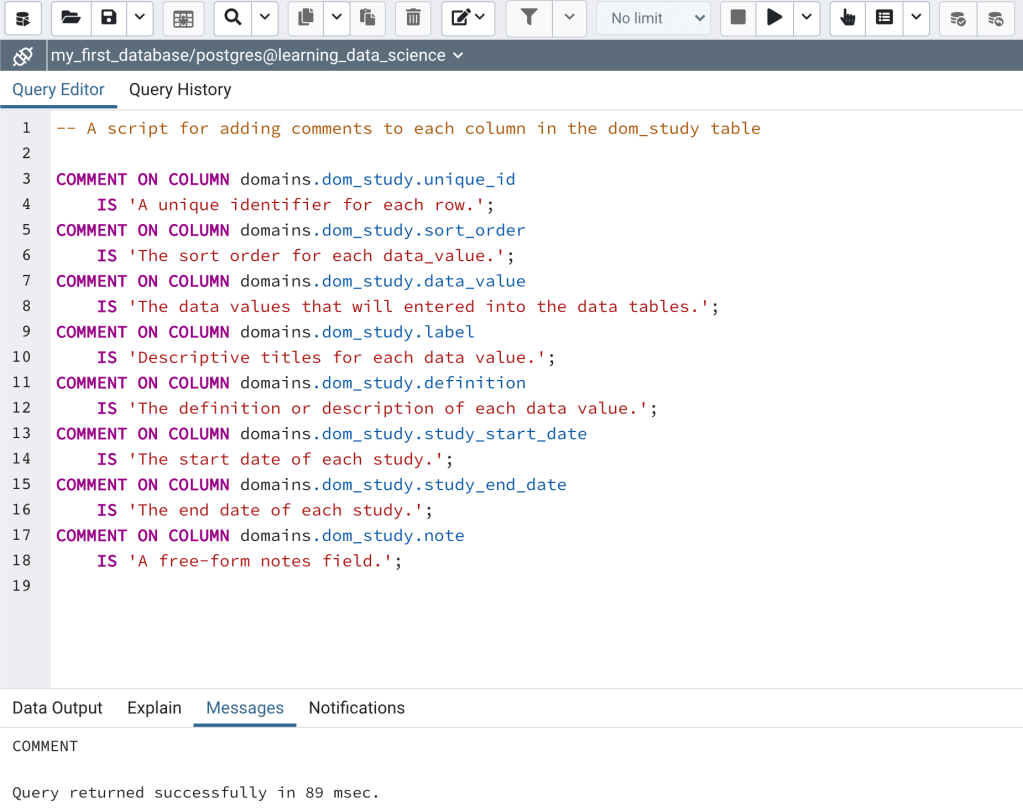Click the Commit database icon

click(x=957, y=18)
